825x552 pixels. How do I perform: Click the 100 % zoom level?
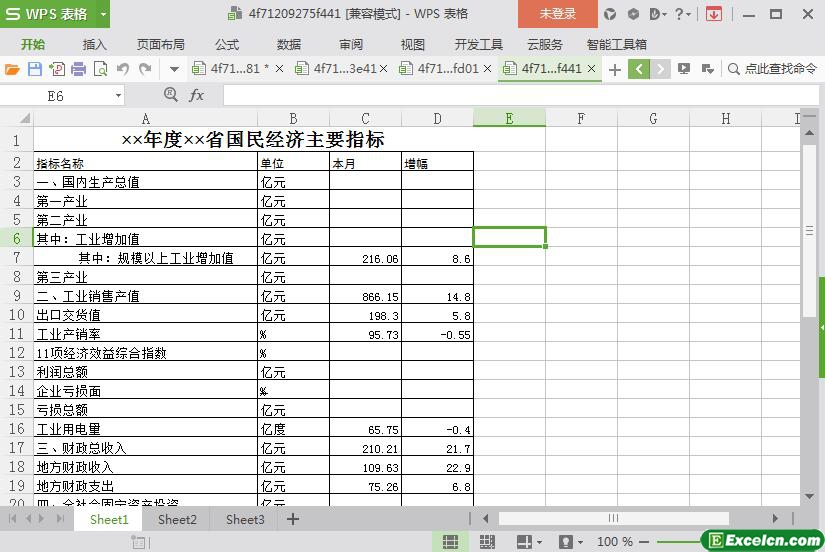[615, 541]
